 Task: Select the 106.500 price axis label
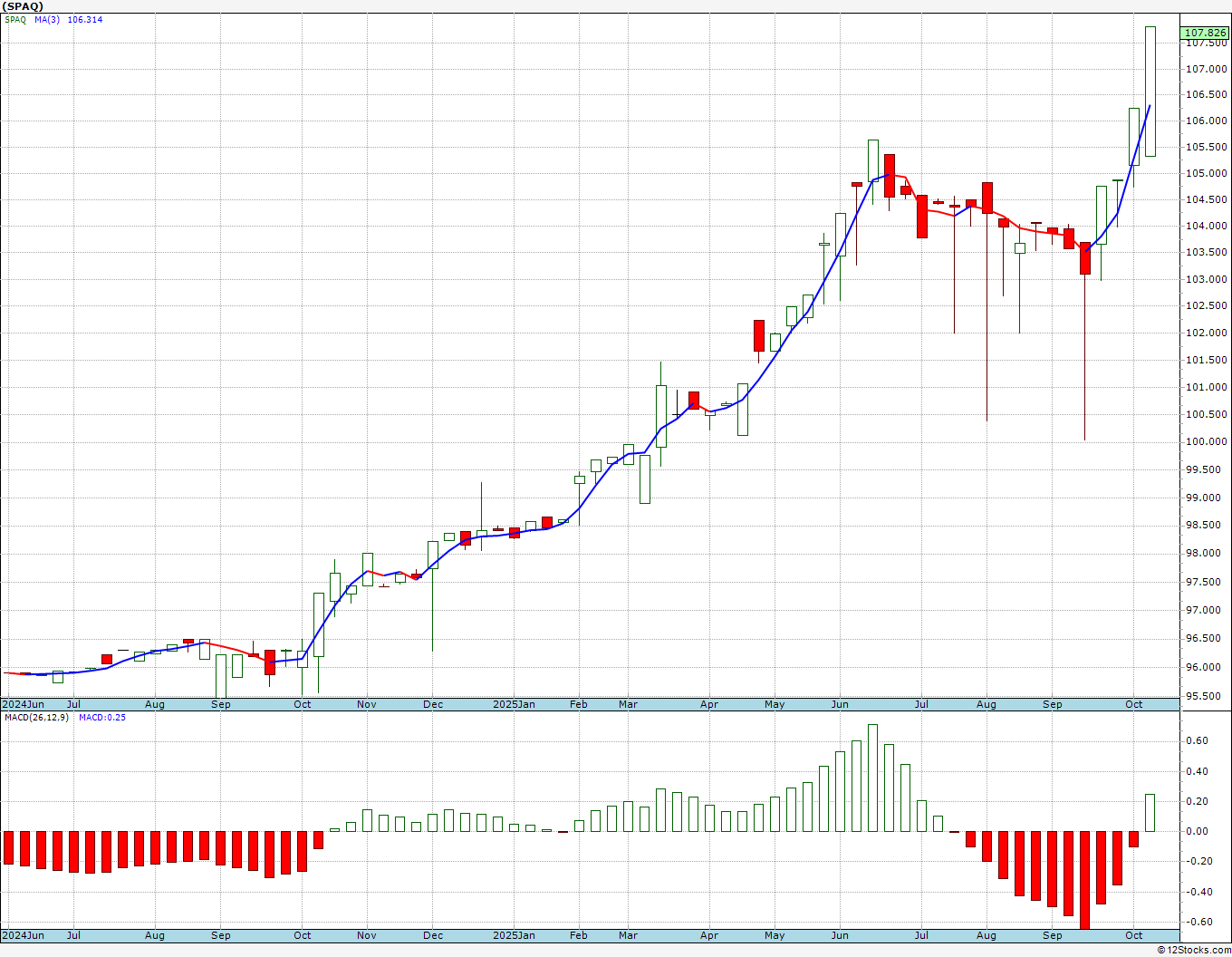[x=1207, y=94]
